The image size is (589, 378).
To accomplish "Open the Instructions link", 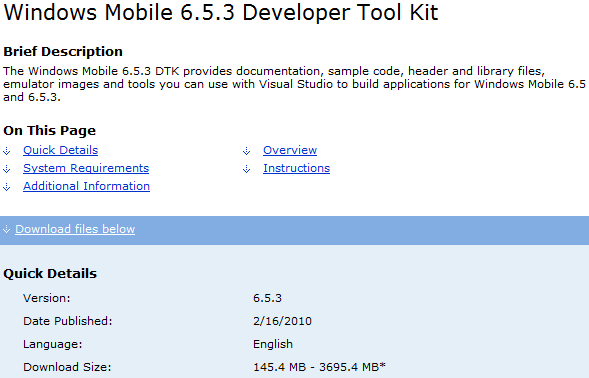I will (x=296, y=168).
